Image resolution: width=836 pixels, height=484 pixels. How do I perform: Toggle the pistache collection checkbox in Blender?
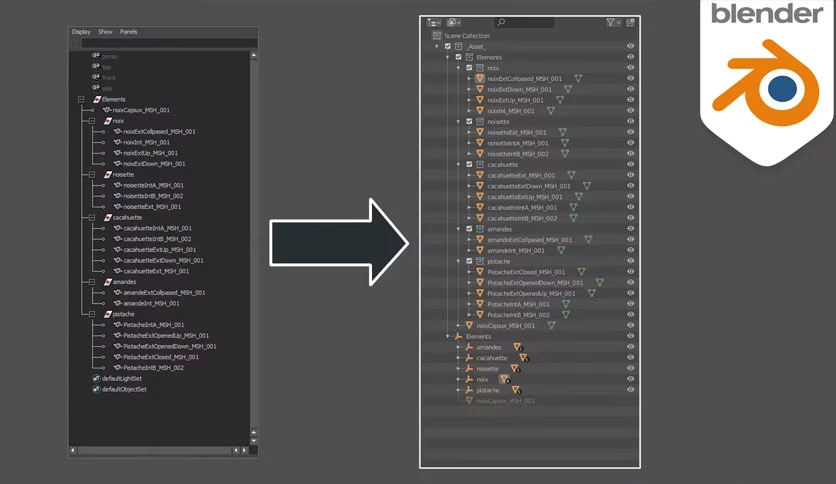click(x=469, y=261)
